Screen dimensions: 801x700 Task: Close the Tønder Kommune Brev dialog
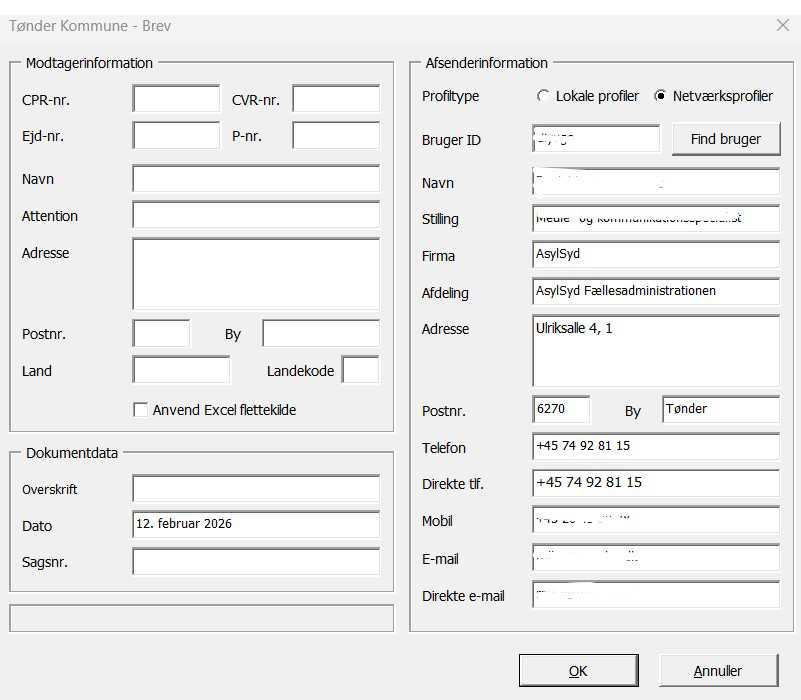782,26
